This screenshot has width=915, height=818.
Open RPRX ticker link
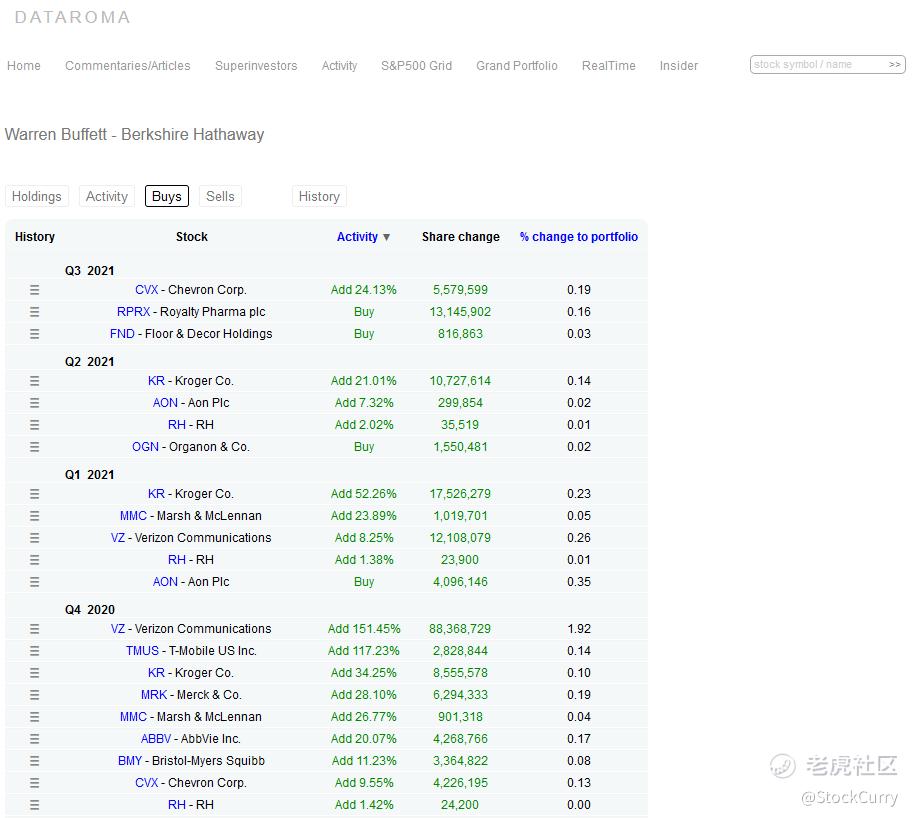click(x=133, y=312)
